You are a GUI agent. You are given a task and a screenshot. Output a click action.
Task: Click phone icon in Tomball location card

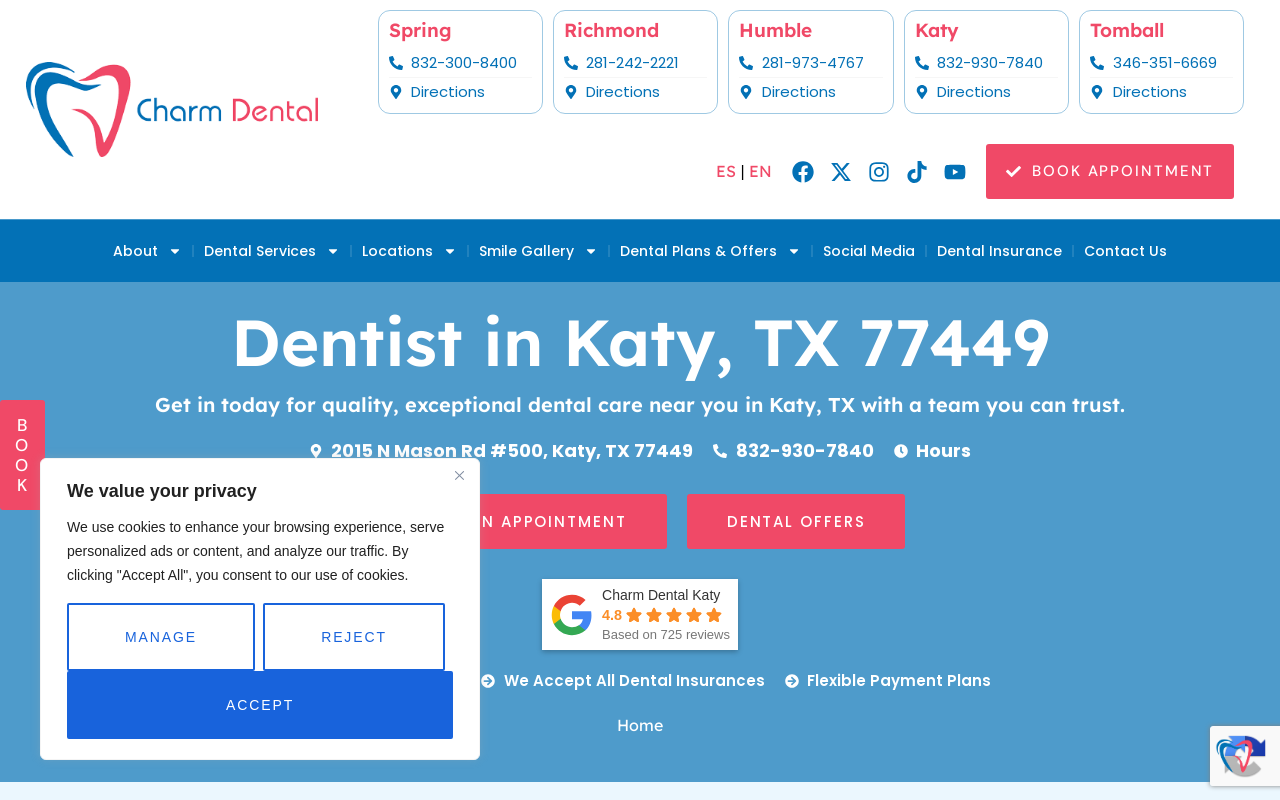1097,63
